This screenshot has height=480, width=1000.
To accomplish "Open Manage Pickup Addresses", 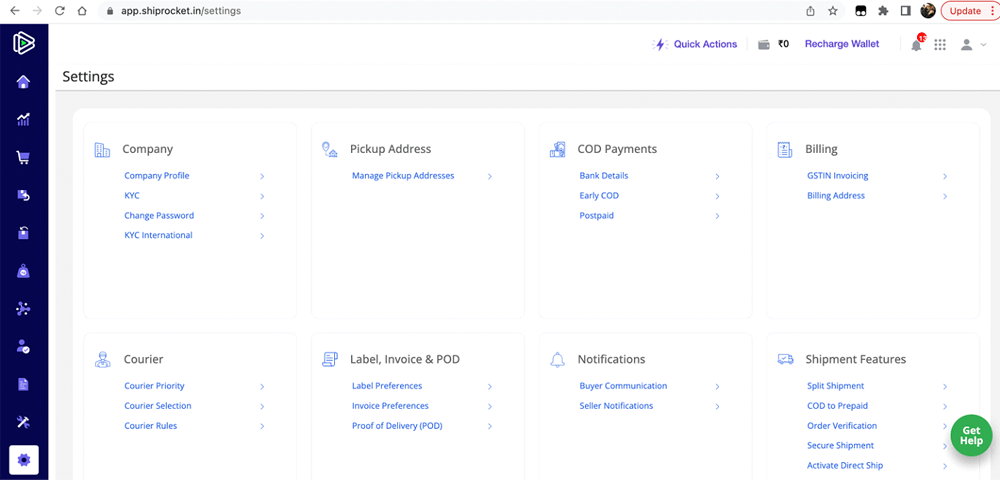I will tap(403, 176).
